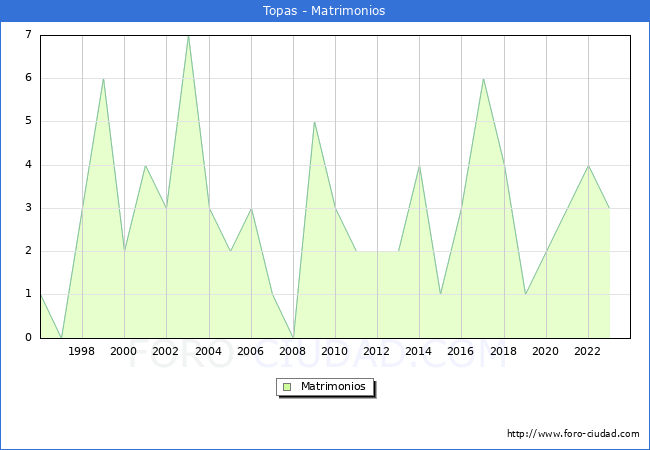
Task: Click the 2014 peak at value 4
Action: (420, 166)
